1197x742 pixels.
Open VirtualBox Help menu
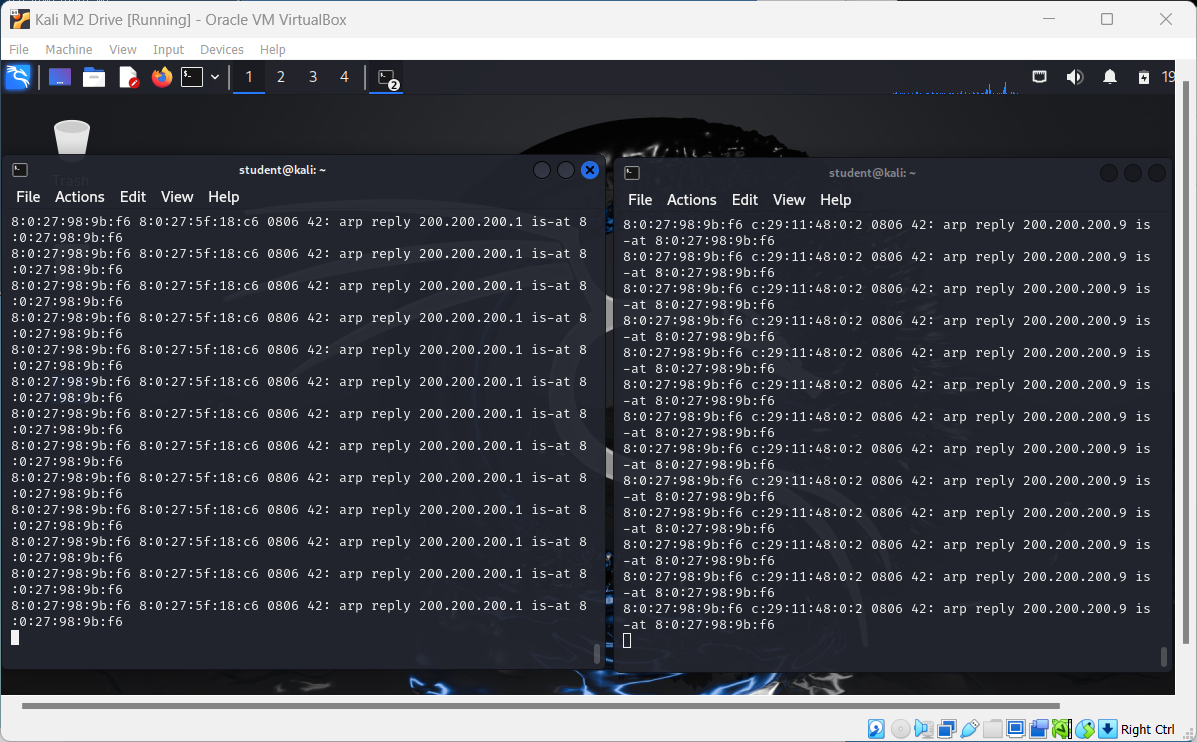point(273,50)
